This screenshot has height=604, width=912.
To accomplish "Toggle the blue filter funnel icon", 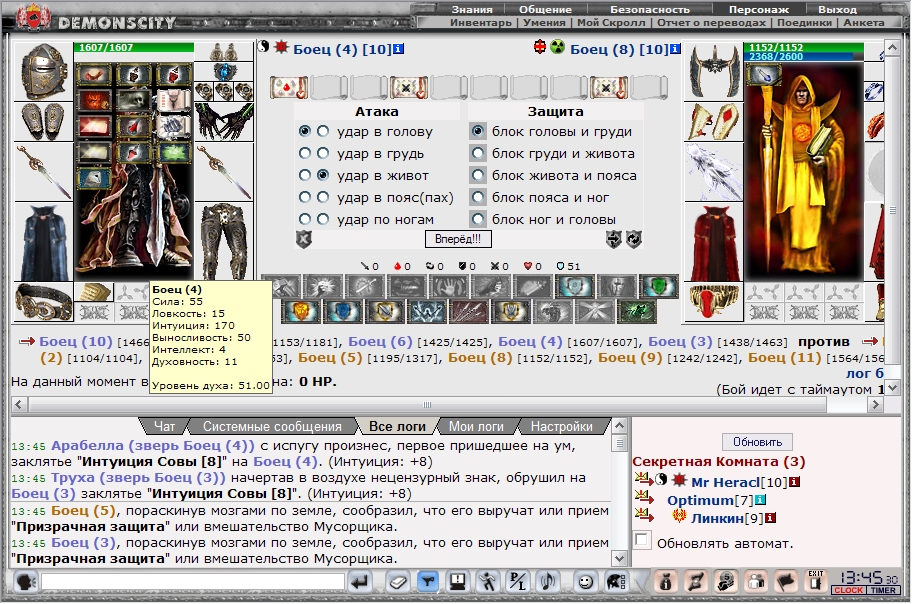I will (x=428, y=581).
